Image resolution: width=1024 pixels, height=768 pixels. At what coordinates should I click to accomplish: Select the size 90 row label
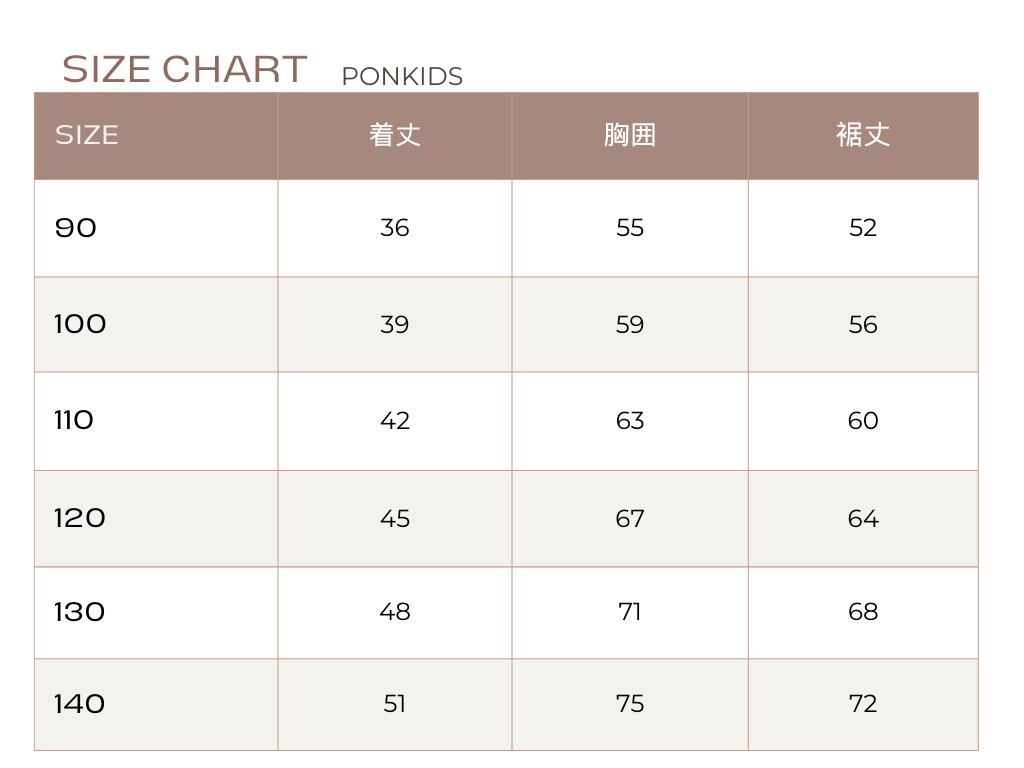(76, 228)
